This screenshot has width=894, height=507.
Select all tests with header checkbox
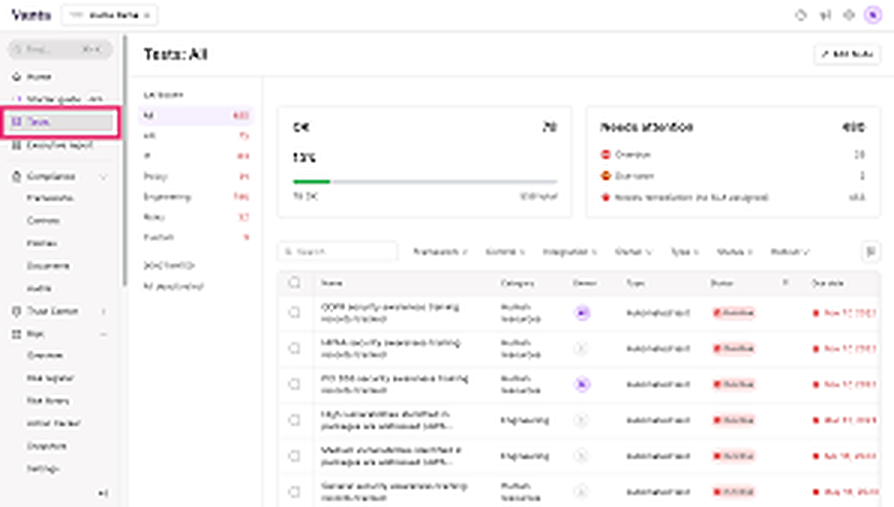pos(294,282)
